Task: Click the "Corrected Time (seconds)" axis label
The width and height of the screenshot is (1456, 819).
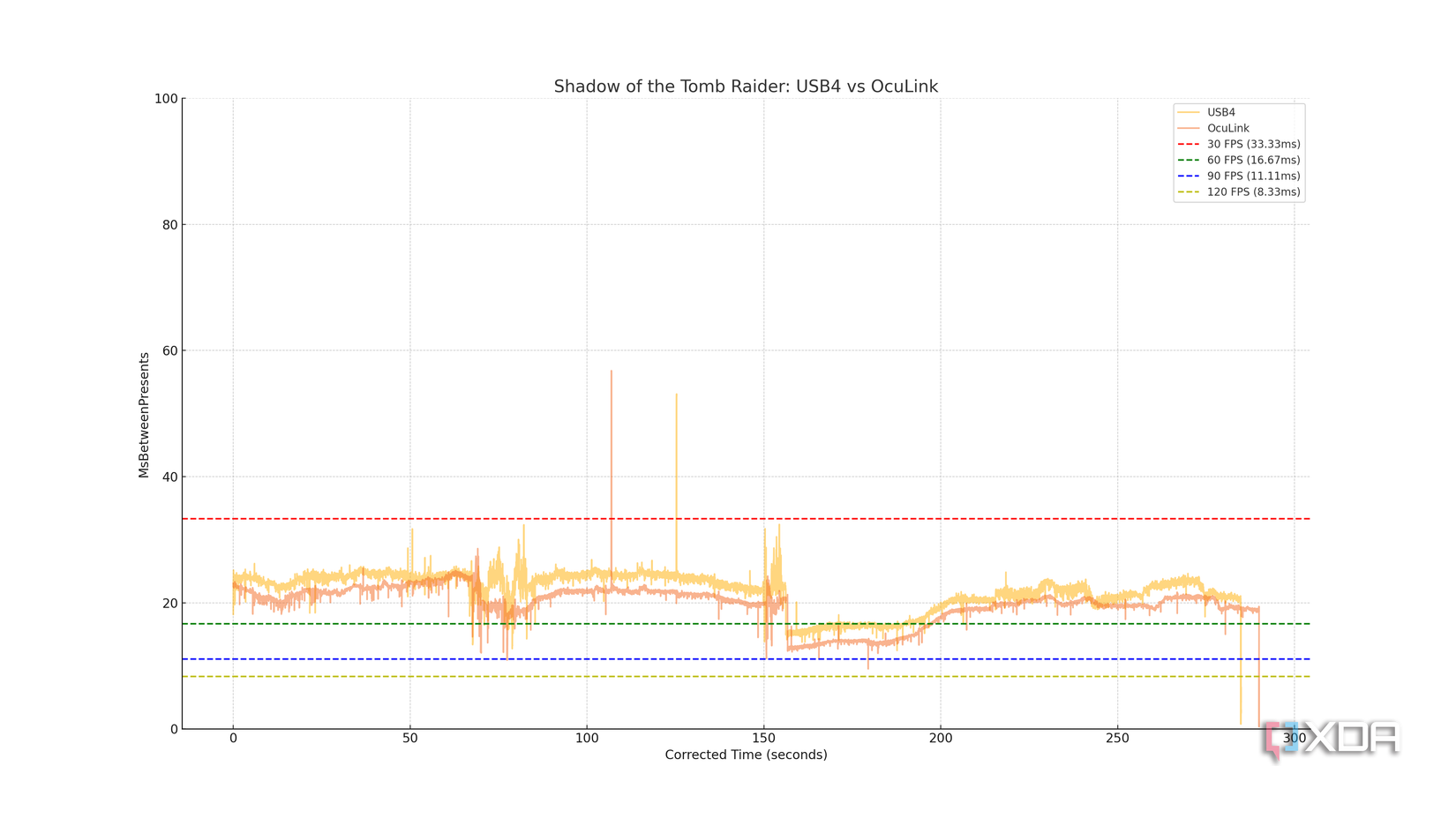Action: (x=746, y=755)
